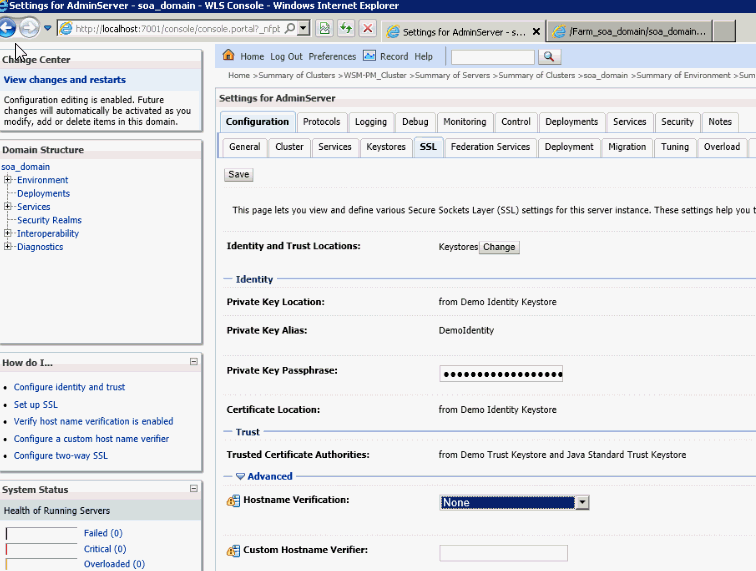
Task: Open the soa_domain root tree node
Action: [x=26, y=166]
